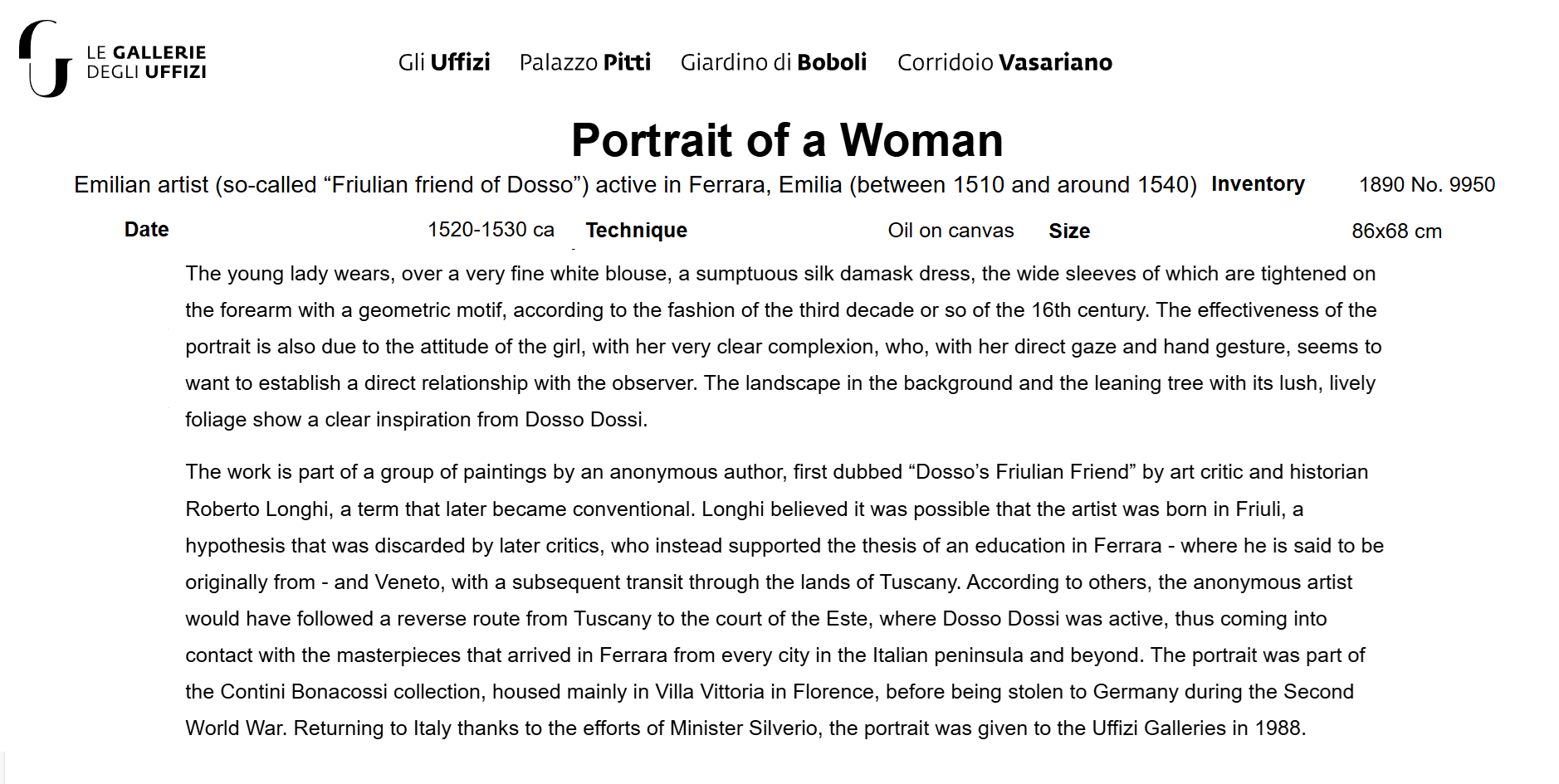Select the 1520-1530 ca date value
Viewport: 1559px width, 784px height.
pyautogui.click(x=491, y=230)
